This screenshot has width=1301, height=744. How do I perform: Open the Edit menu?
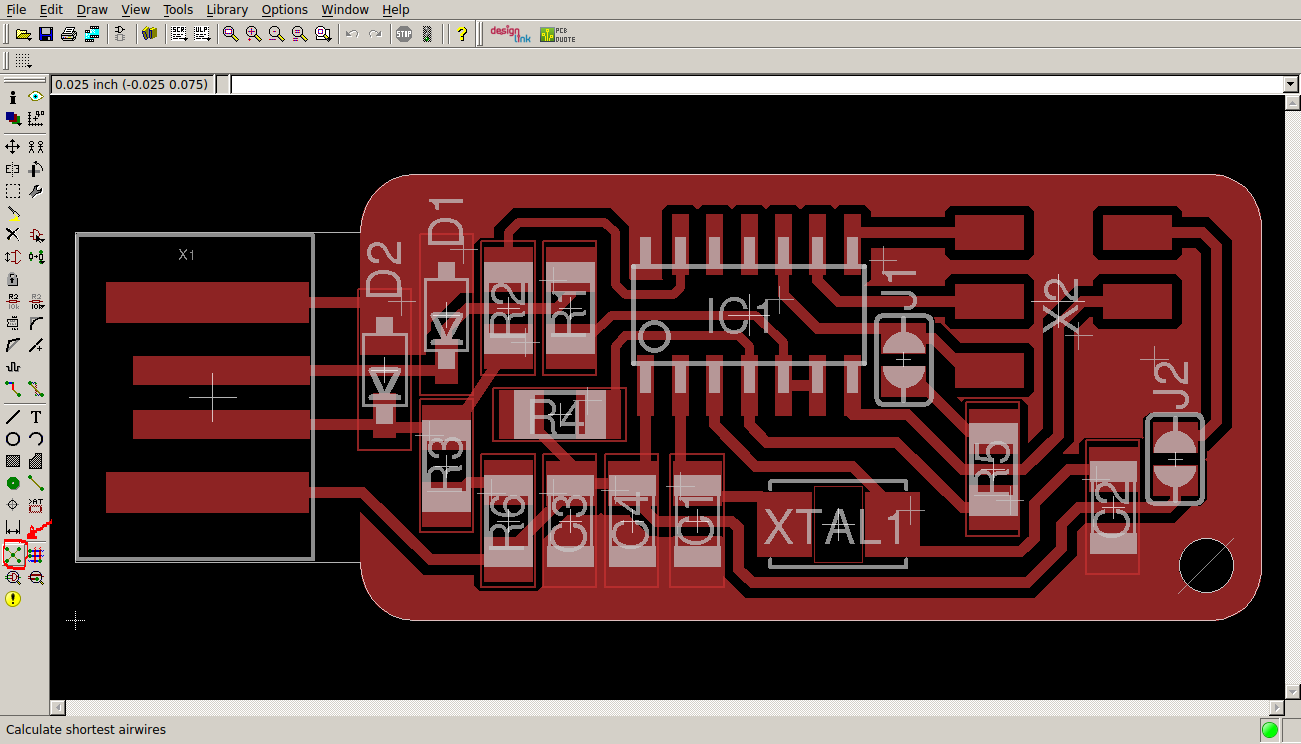pyautogui.click(x=51, y=10)
